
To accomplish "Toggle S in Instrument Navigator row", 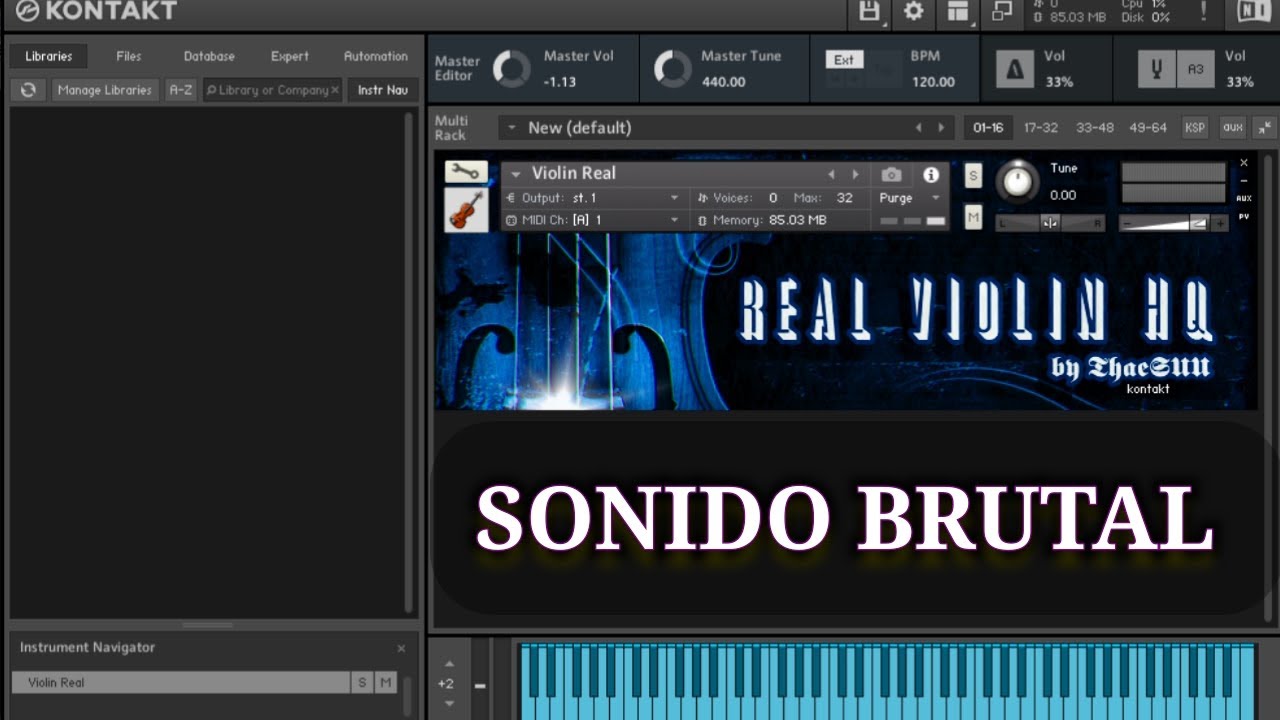I will click(363, 682).
